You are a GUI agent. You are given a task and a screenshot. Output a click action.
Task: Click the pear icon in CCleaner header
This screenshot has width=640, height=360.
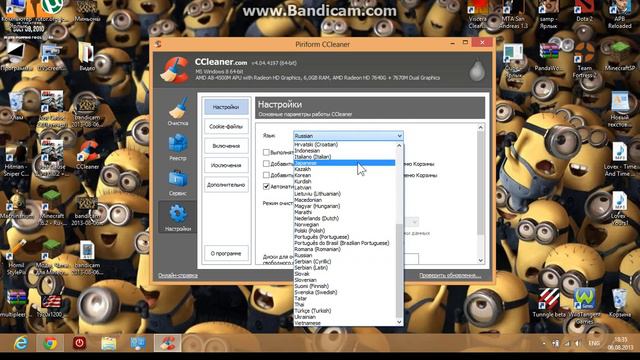click(x=476, y=70)
